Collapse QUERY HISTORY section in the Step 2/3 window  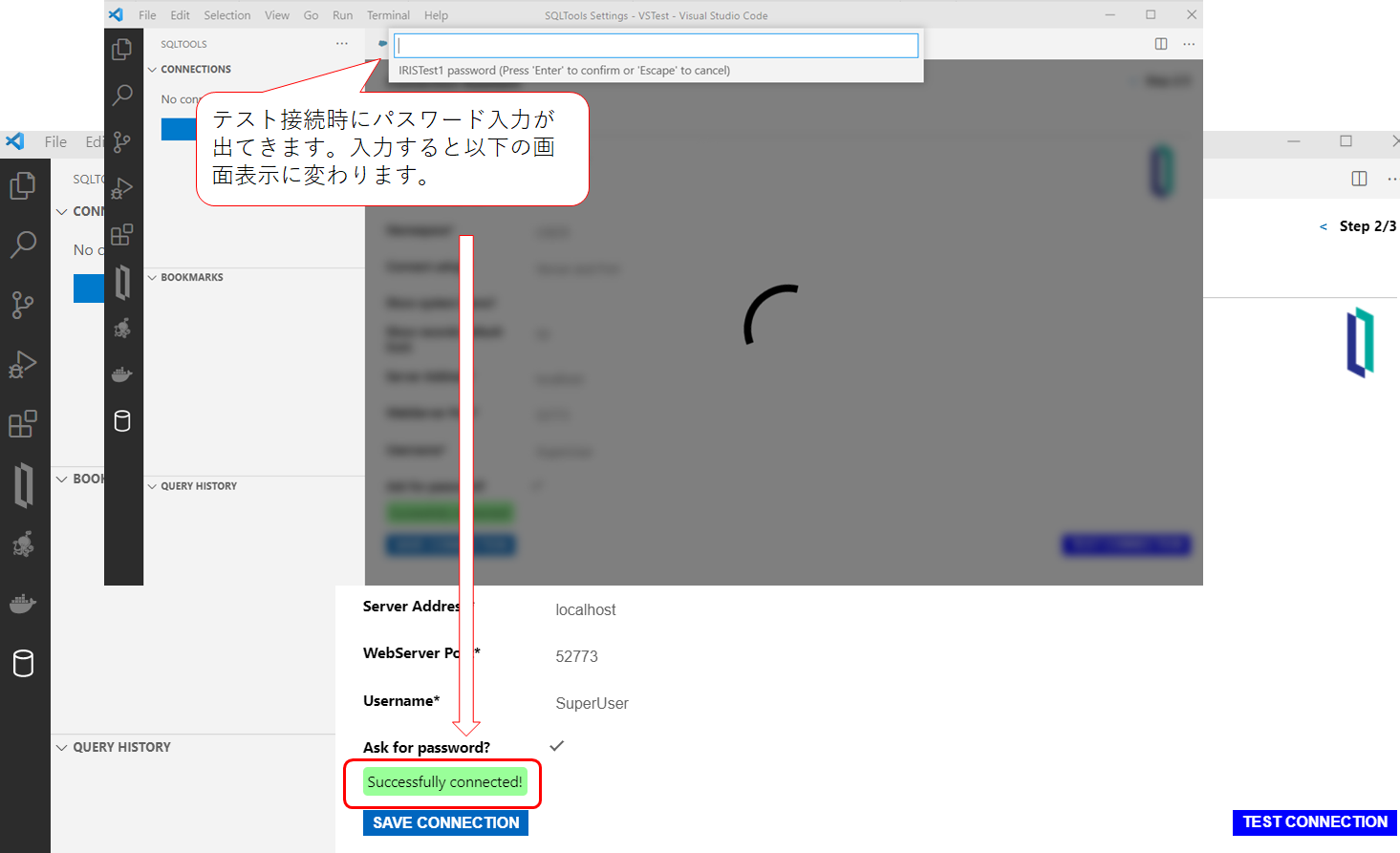(x=62, y=748)
